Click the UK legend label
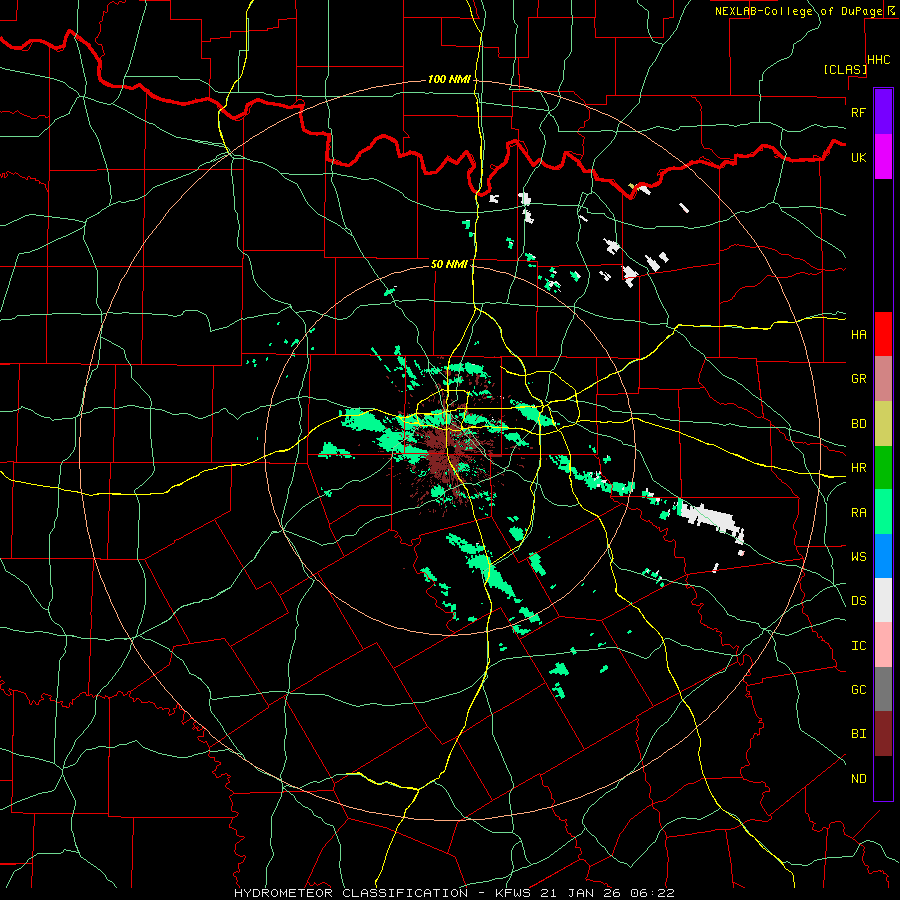The width and height of the screenshot is (900, 900). (x=858, y=157)
